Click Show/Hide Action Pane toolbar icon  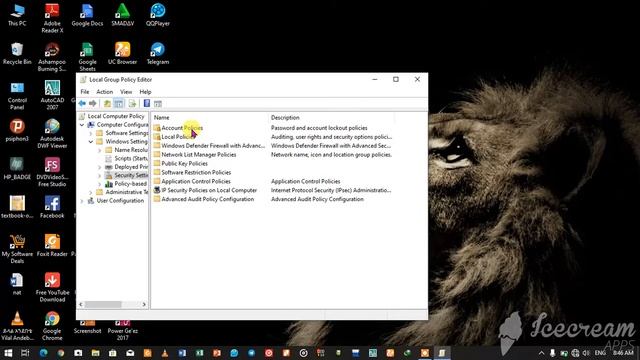pos(158,104)
